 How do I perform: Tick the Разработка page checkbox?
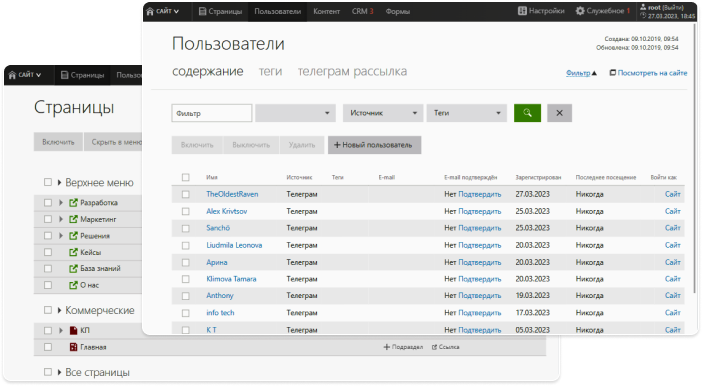(48, 203)
